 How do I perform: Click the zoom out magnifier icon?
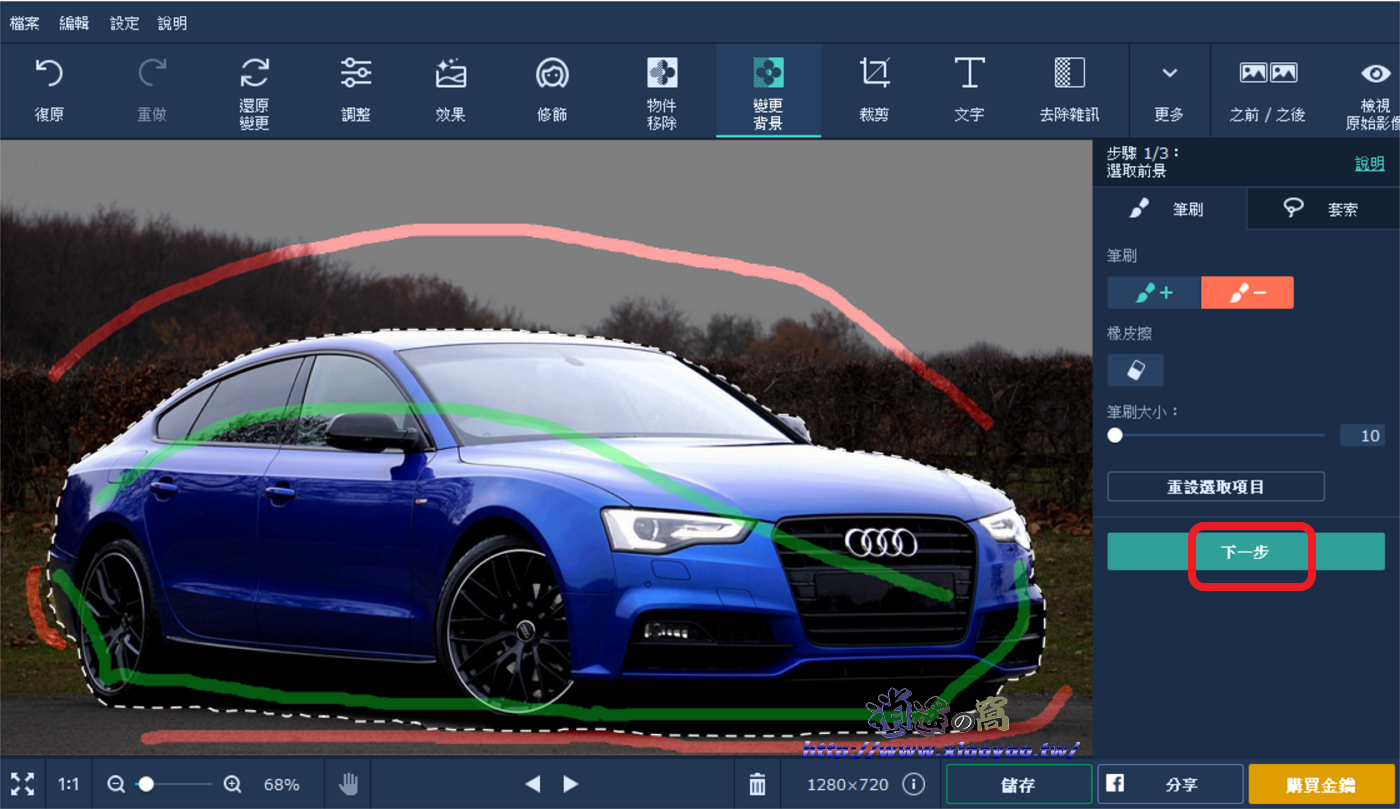pyautogui.click(x=117, y=784)
